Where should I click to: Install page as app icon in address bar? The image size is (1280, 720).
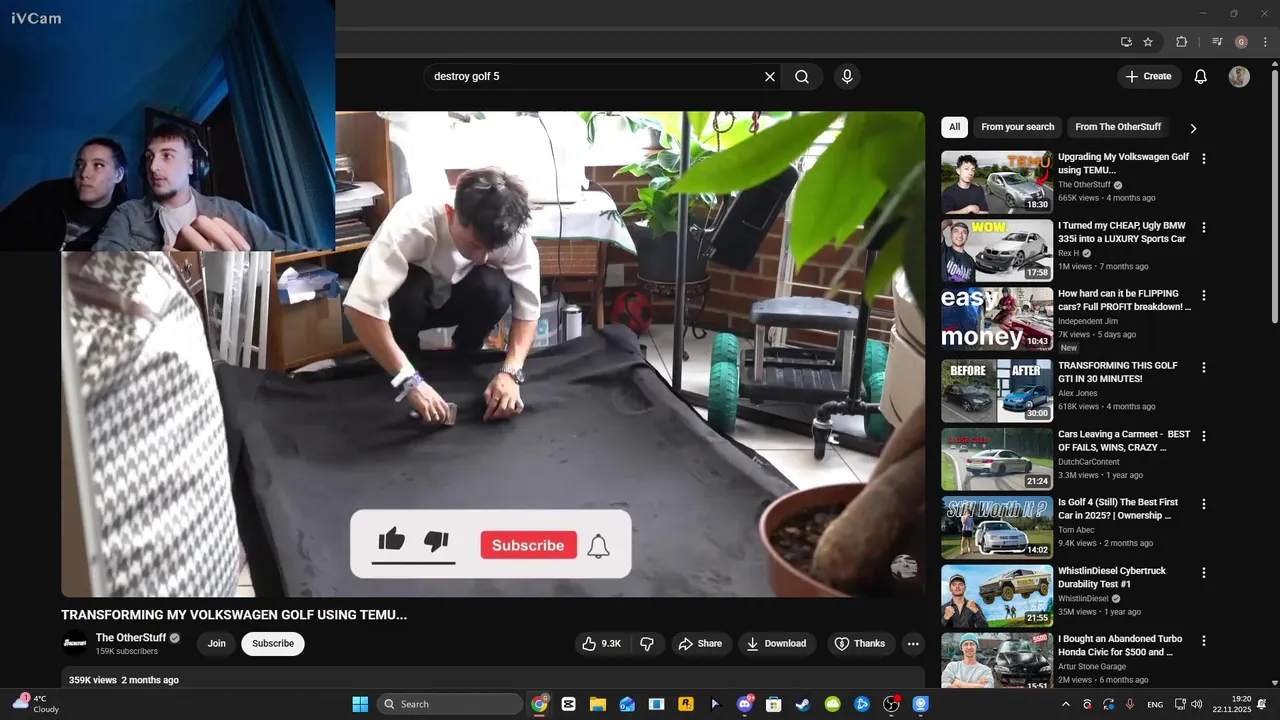(1126, 42)
